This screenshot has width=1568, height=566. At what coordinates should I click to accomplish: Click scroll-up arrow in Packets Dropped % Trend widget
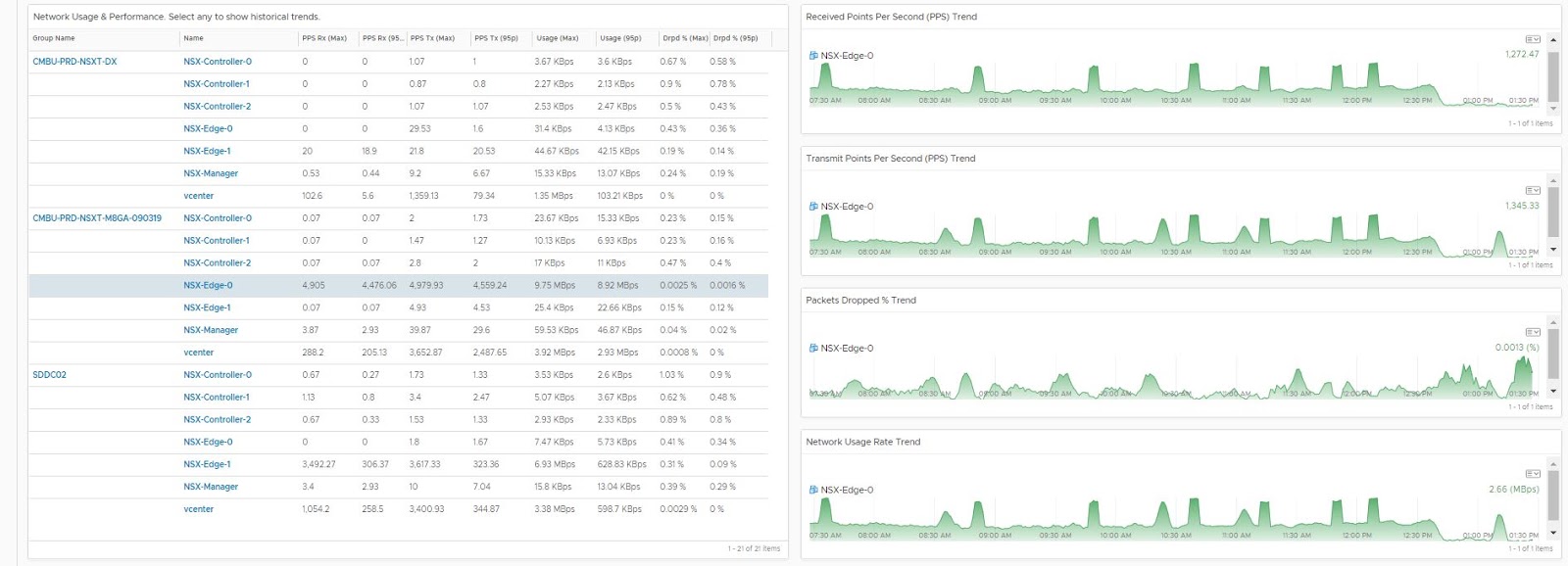[1552, 322]
